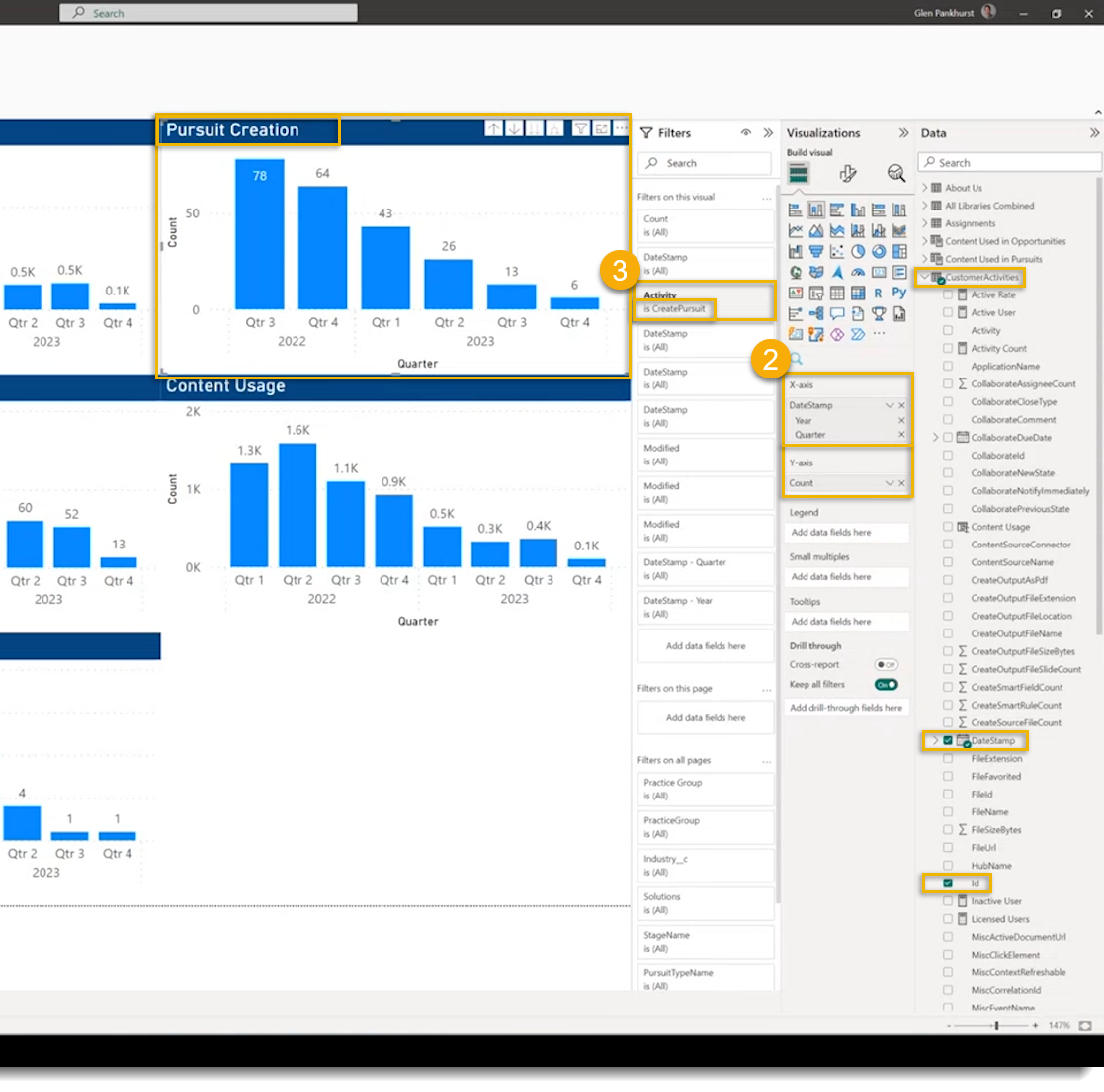Uncheck the DateStamp field checkbox

948,740
